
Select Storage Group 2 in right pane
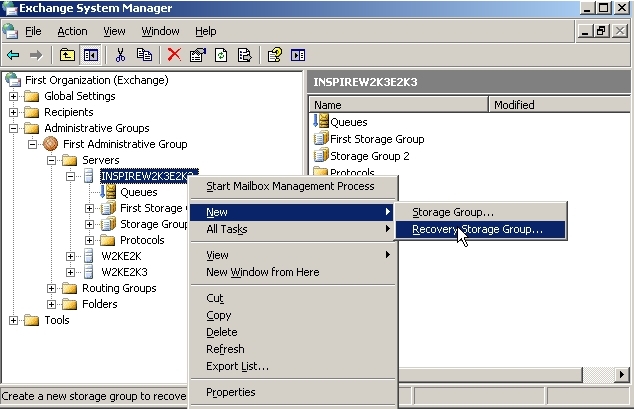coord(370,156)
